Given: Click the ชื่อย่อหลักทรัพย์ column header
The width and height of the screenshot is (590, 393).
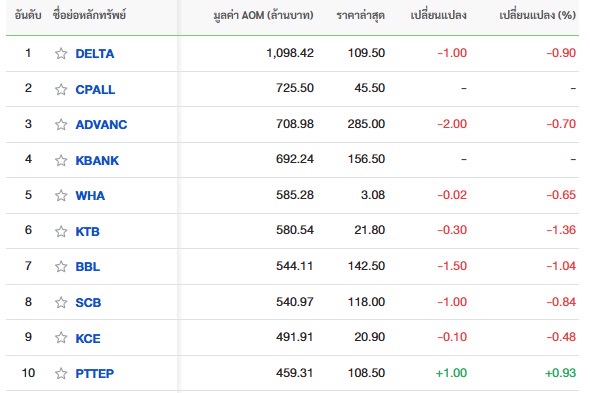Looking at the screenshot, I should [89, 15].
